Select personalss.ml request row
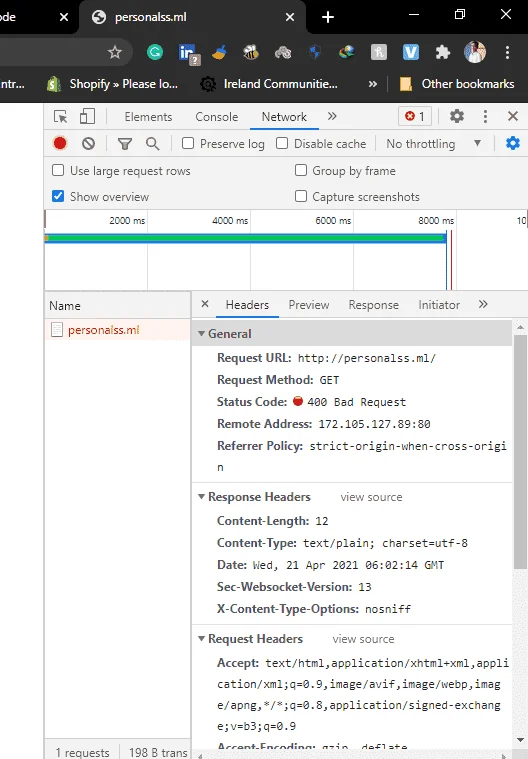The image size is (528, 759). coord(118,330)
